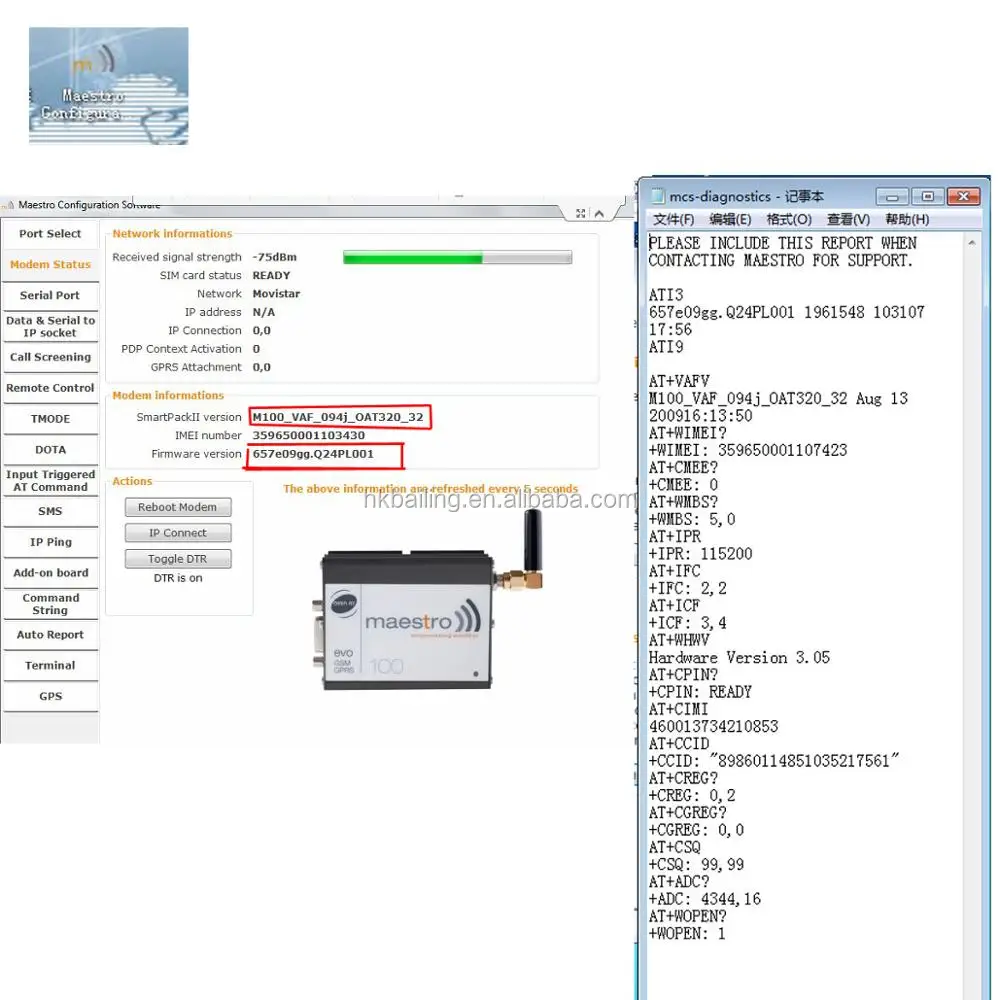Click the fullscreen expand icon in Maestro title bar
Viewport: 1000px width, 1000px height.
click(580, 214)
